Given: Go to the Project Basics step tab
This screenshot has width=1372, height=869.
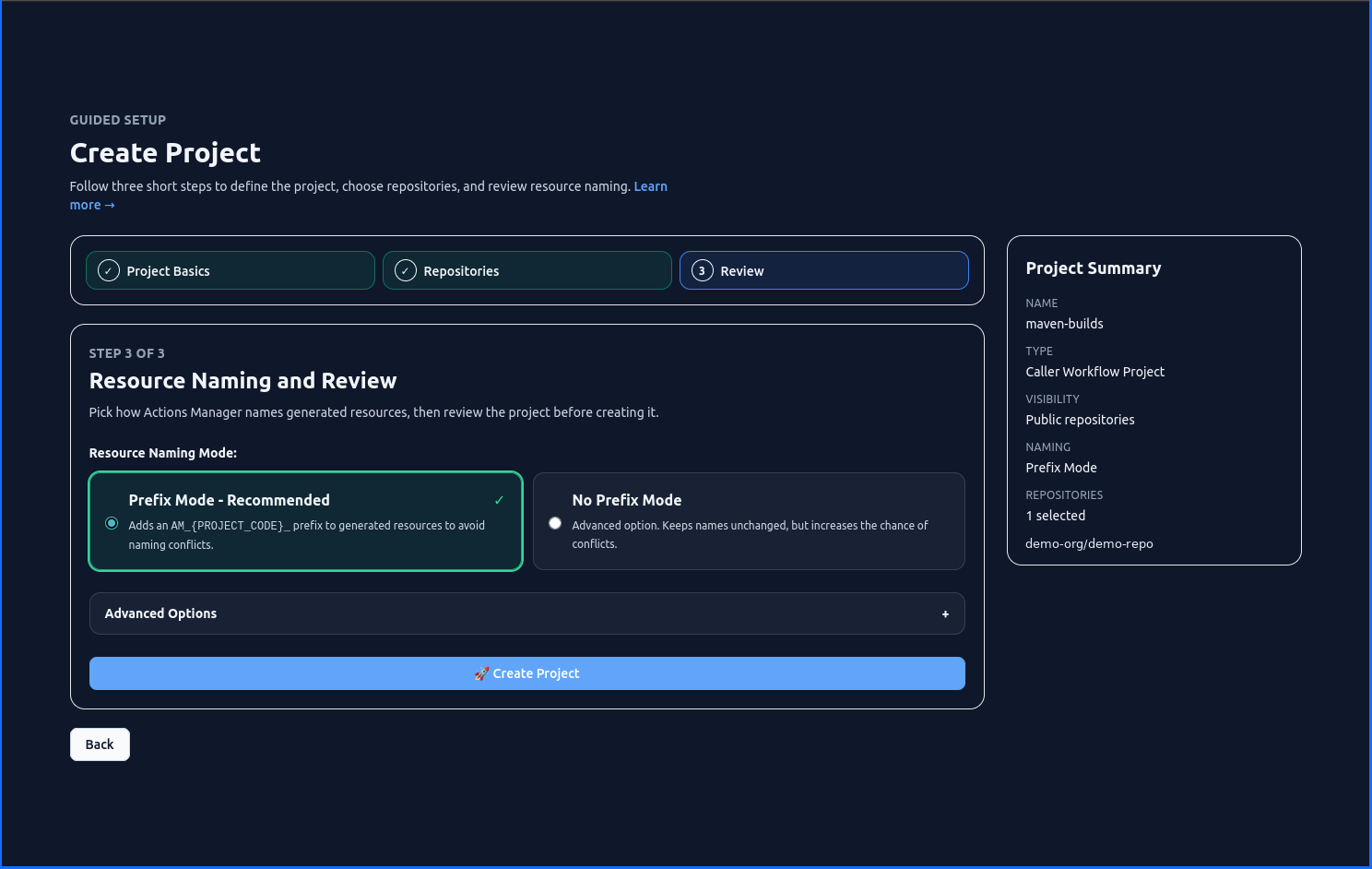Looking at the screenshot, I should tap(231, 270).
